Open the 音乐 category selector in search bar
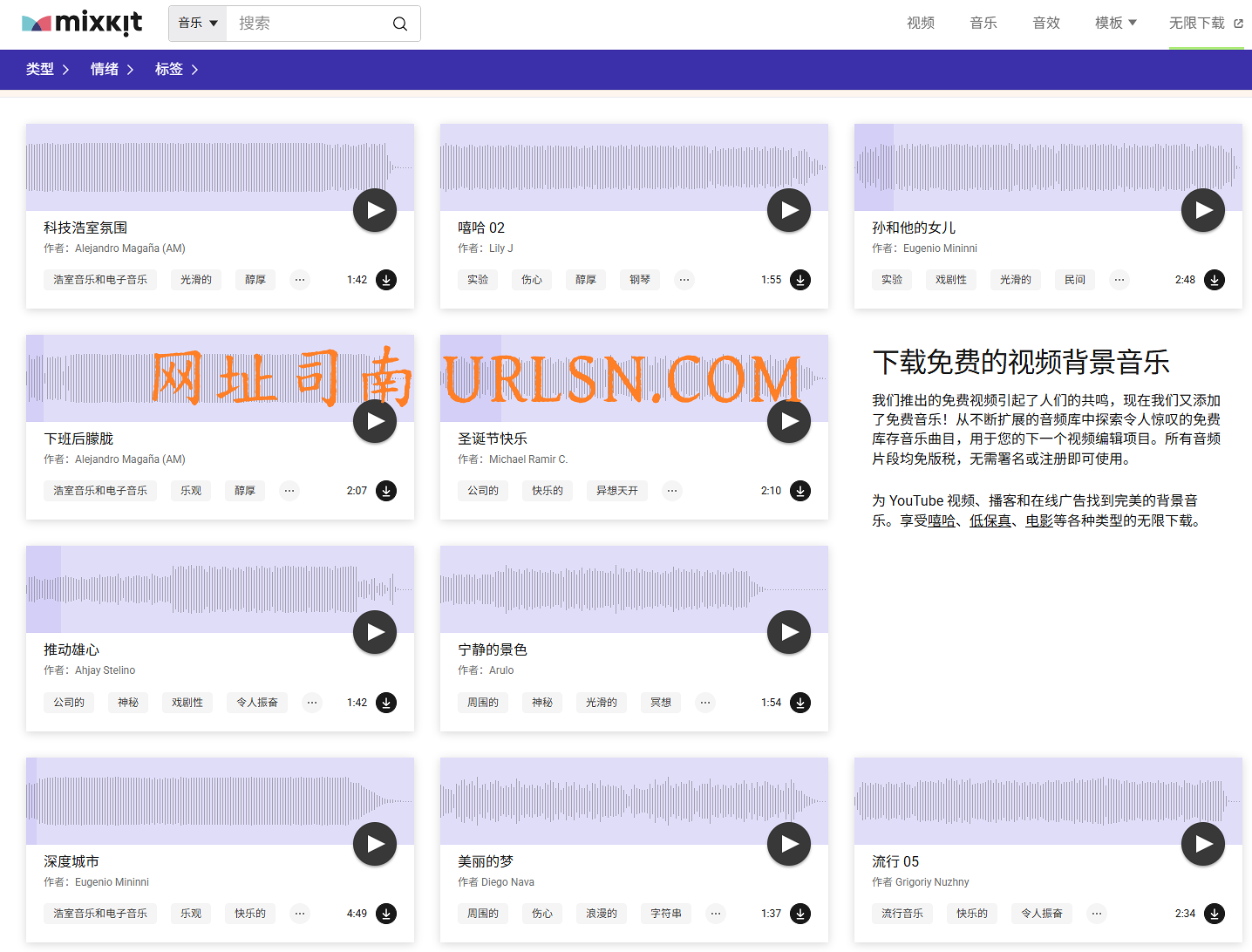The width and height of the screenshot is (1252, 952). click(x=197, y=24)
